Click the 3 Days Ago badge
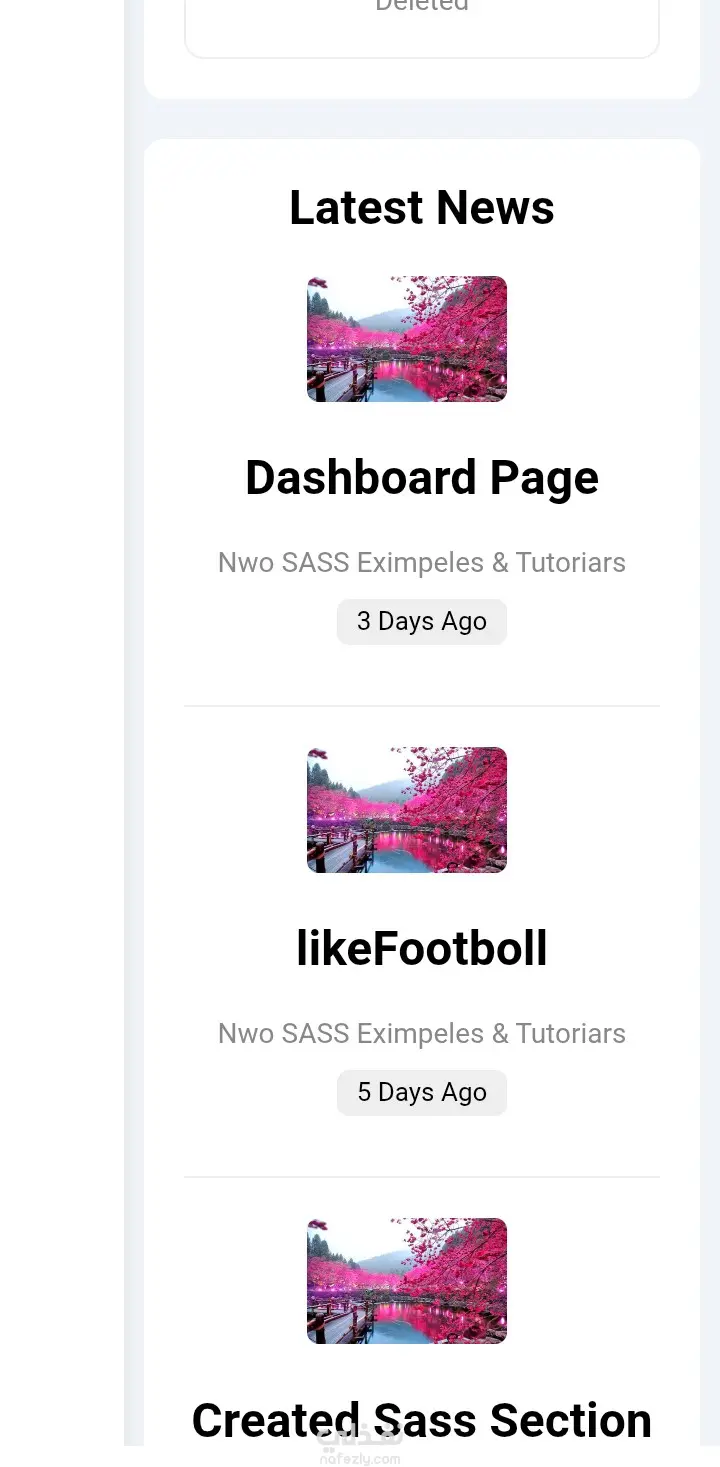The width and height of the screenshot is (720, 1467). coord(422,622)
